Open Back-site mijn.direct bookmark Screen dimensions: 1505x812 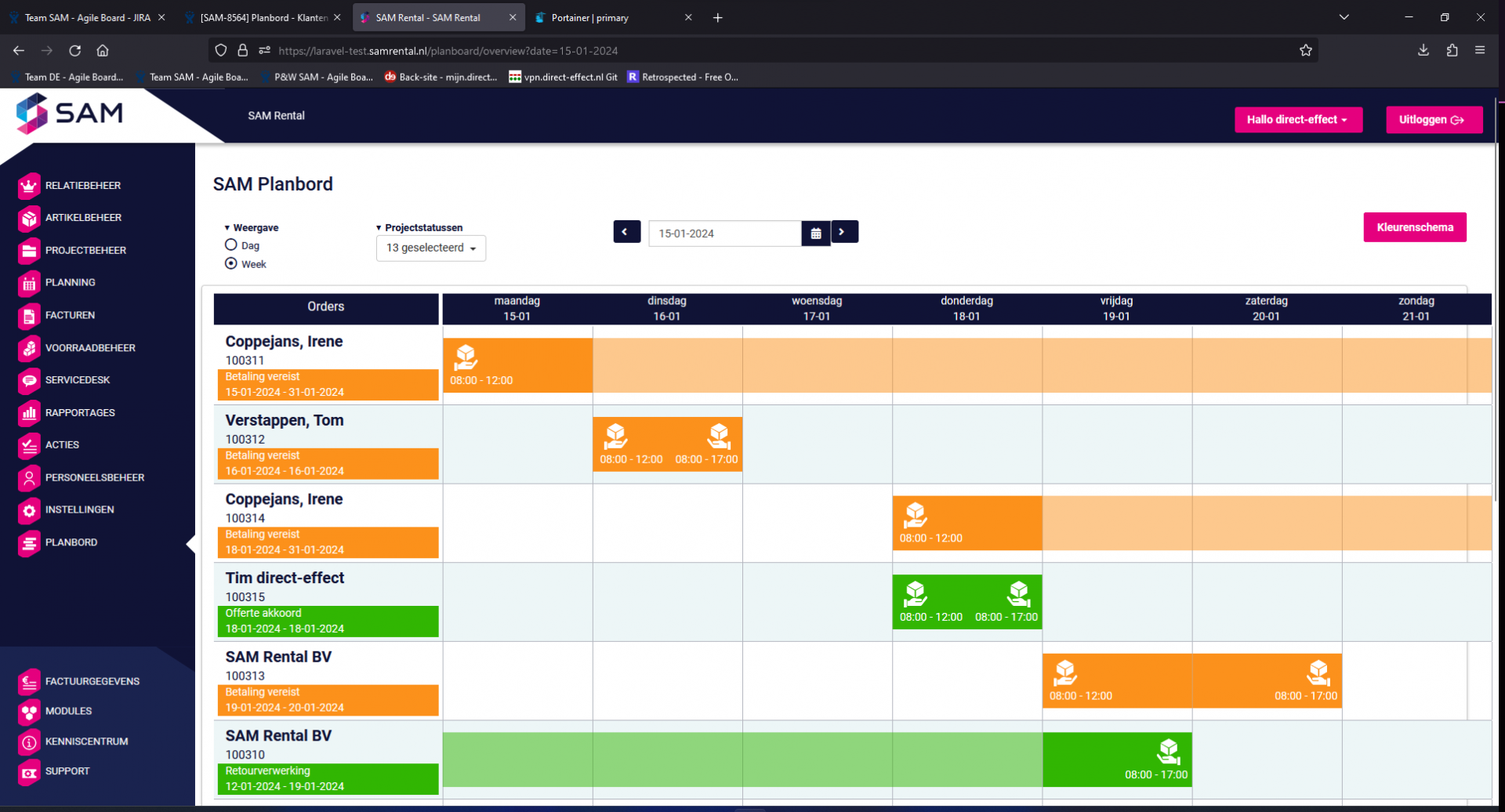coord(441,77)
